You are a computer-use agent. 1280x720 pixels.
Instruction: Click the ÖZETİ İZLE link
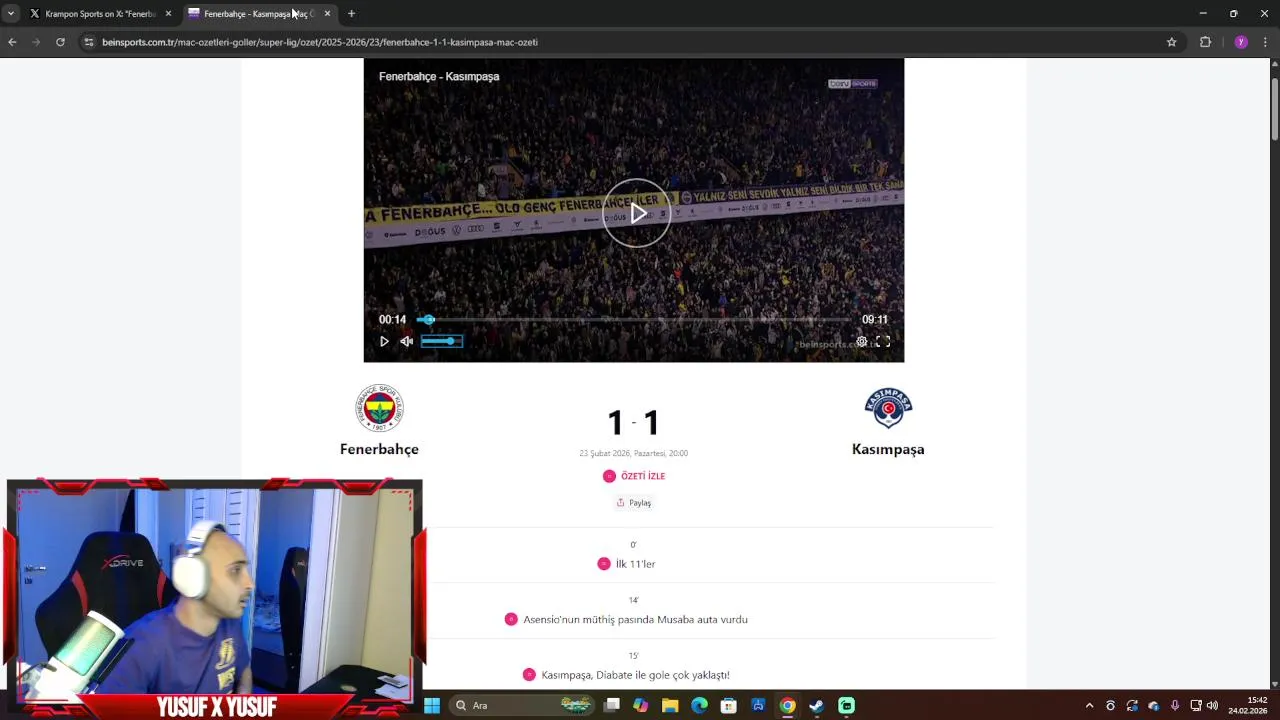(643, 476)
